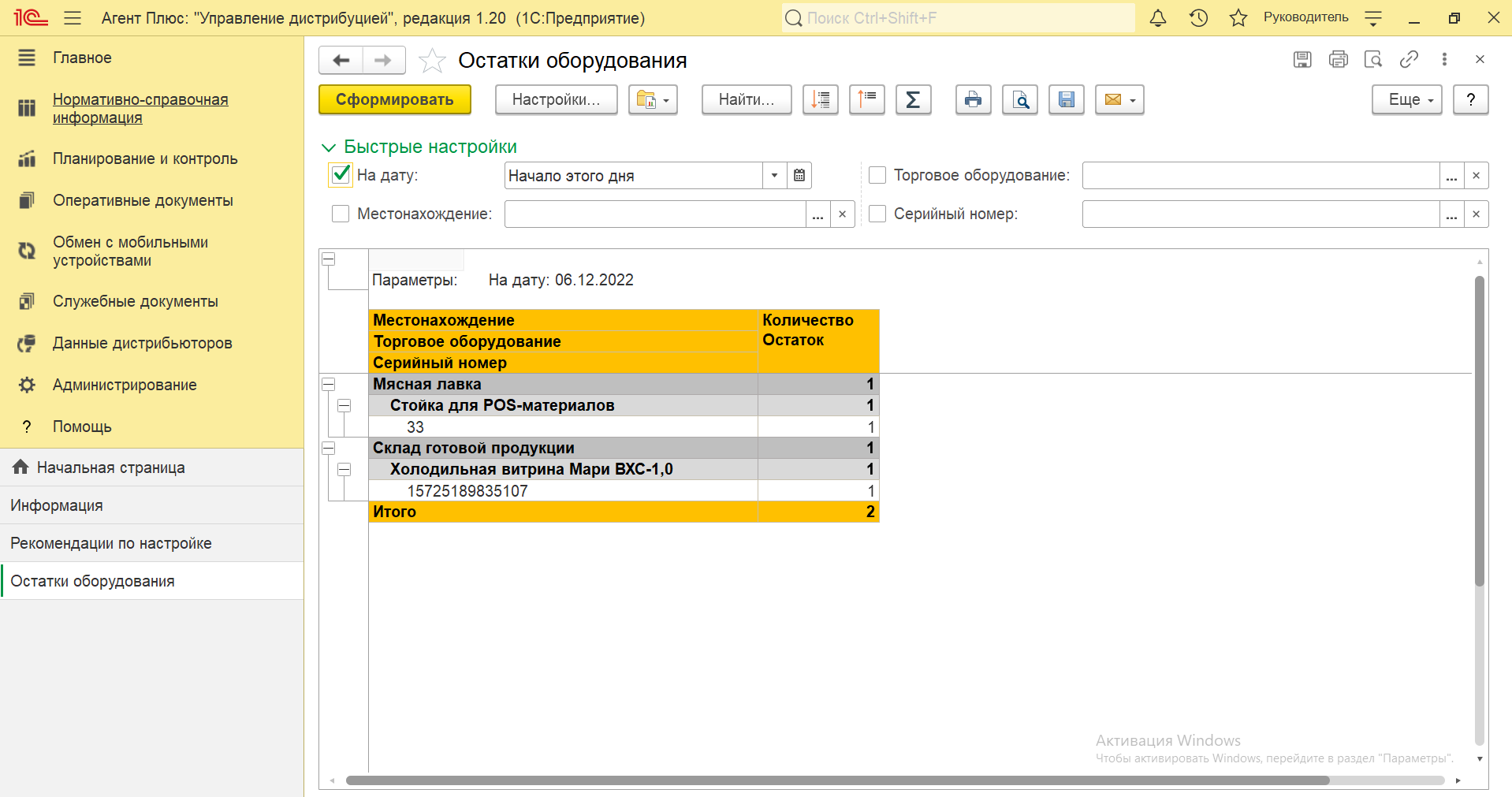Viewport: 1512px width, 797px height.
Task: Collapse the report parameters header group
Action: 329,259
